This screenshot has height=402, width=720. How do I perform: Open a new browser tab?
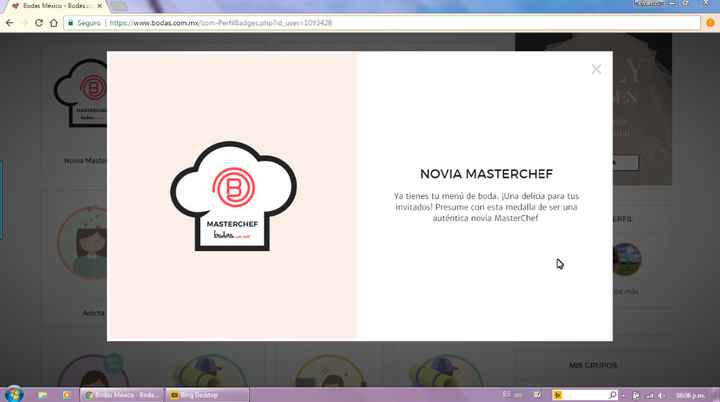[118, 6]
